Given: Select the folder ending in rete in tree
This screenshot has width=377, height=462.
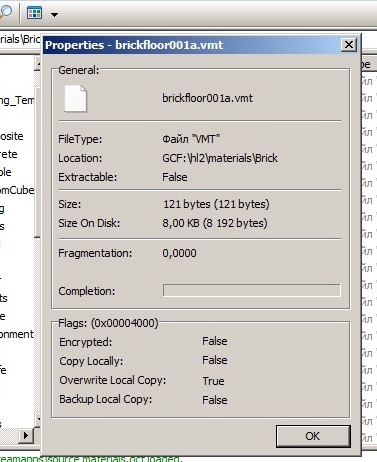Looking at the screenshot, I should (x=9, y=154).
